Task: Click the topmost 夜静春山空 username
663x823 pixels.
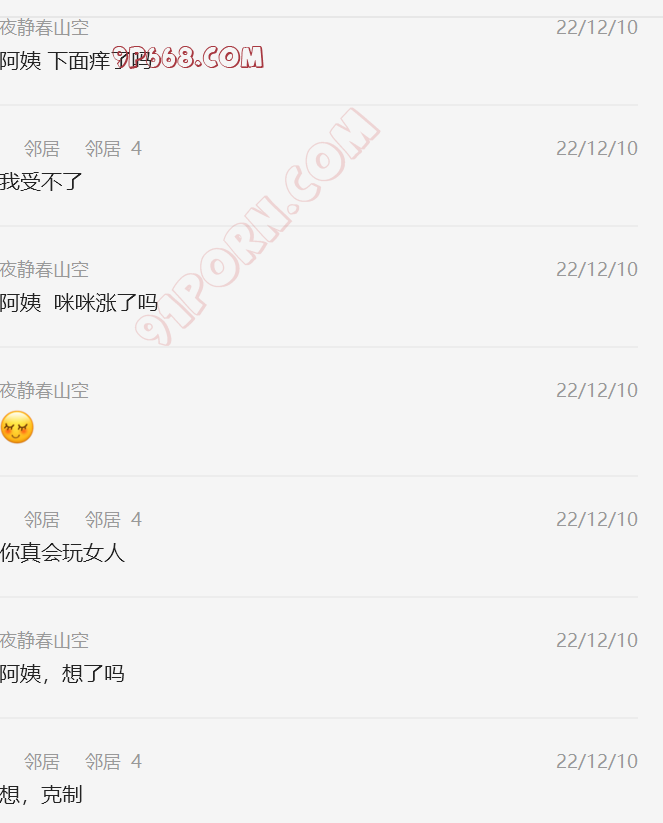Action: pos(45,27)
